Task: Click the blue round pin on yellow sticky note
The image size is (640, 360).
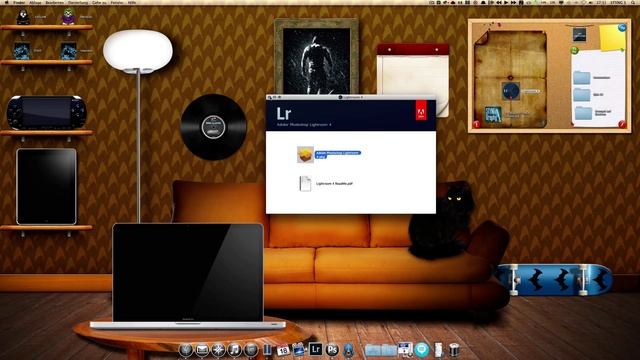Action: click(x=622, y=28)
